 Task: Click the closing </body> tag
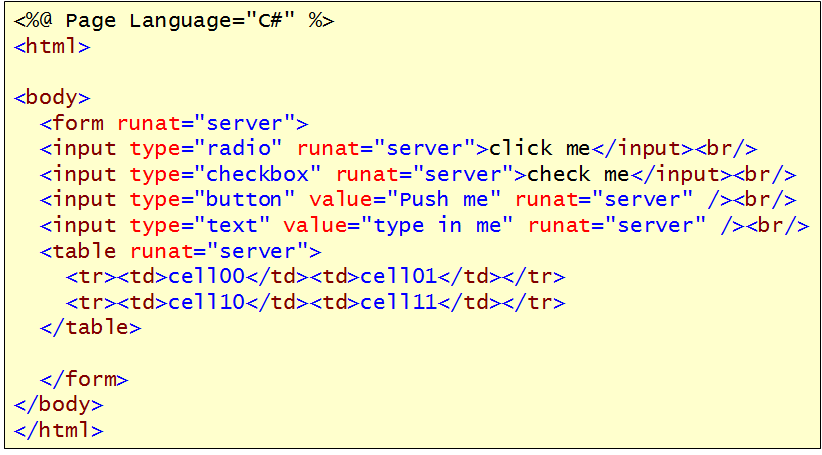59,405
